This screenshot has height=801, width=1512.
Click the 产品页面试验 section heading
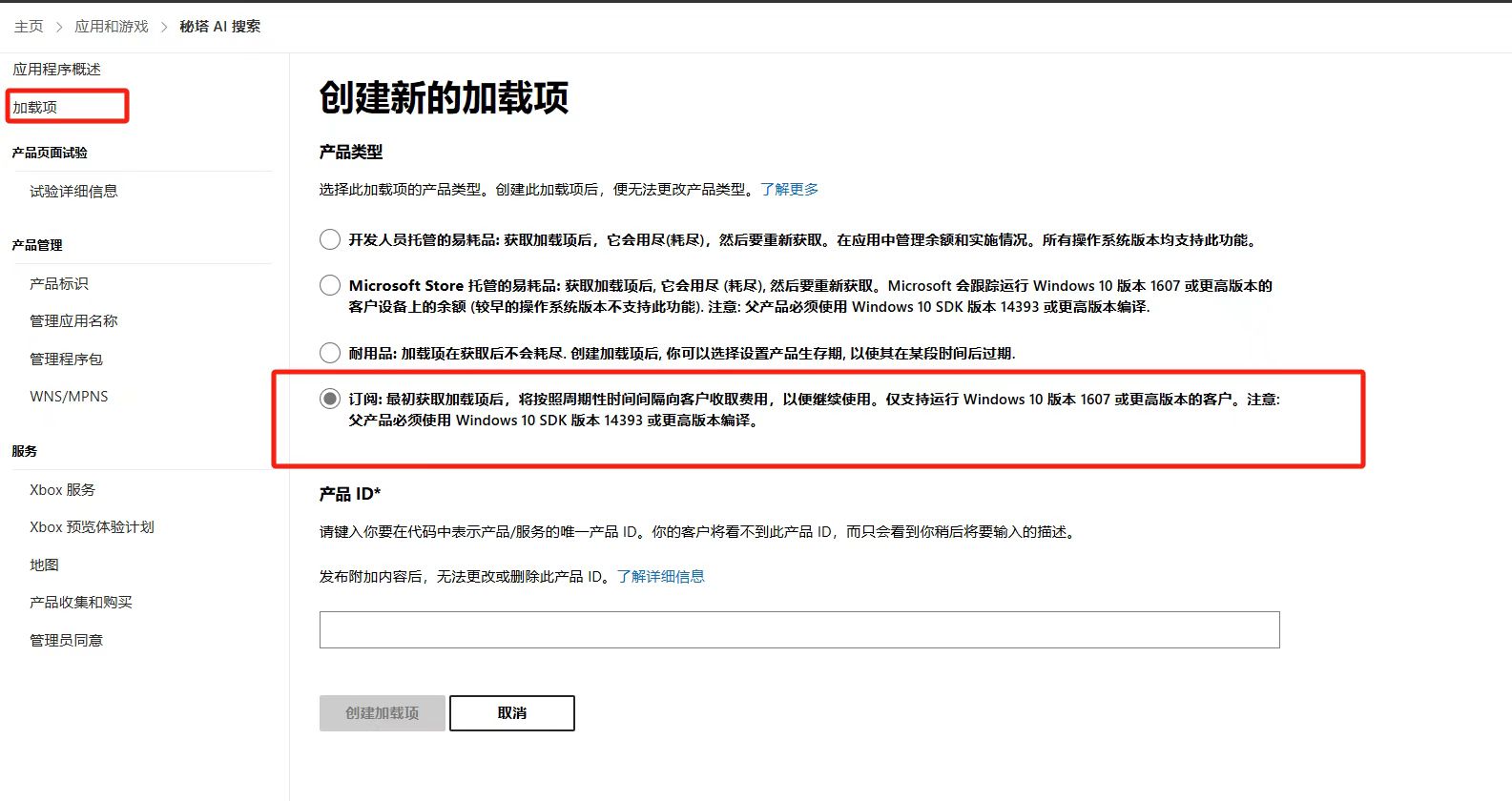coord(50,153)
